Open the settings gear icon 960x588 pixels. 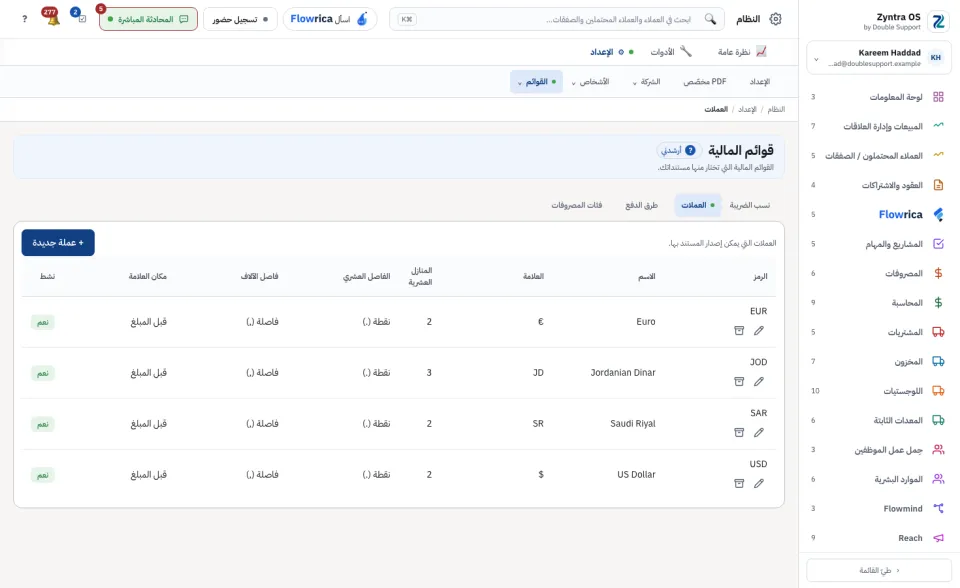point(775,19)
